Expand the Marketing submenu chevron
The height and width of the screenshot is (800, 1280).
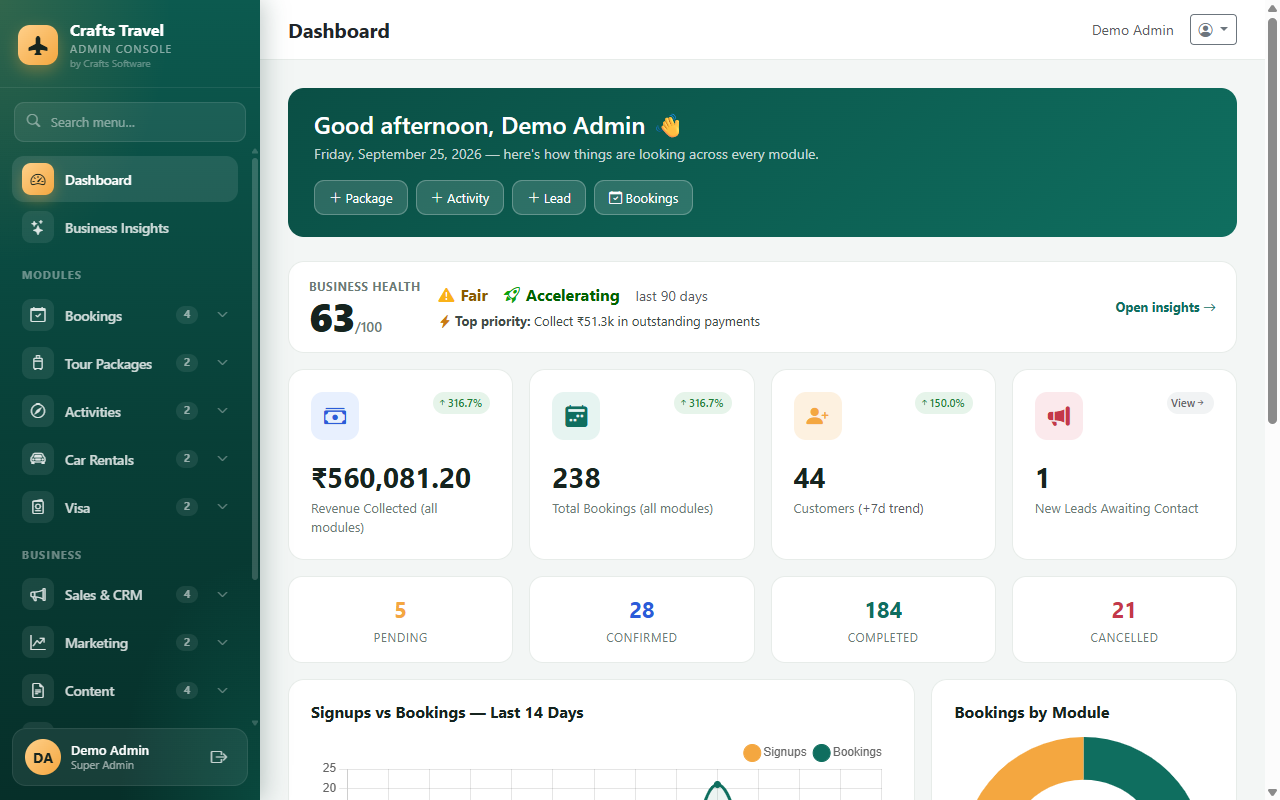222,642
